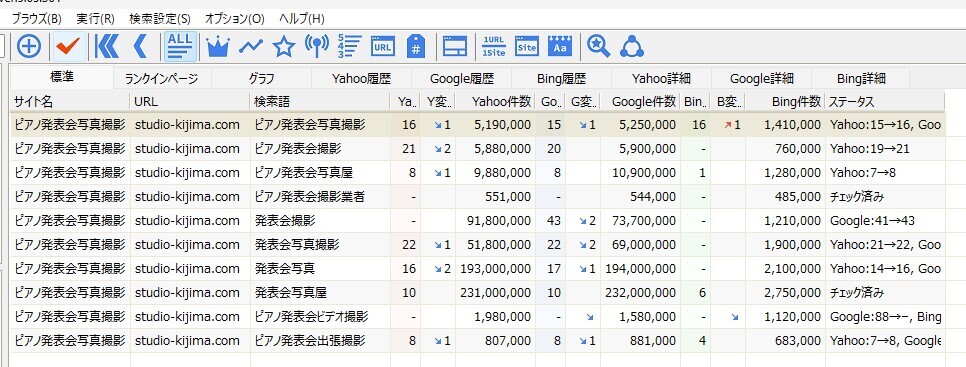This screenshot has height=367, width=966.
Task: Open the line chart trend icon
Action: pos(251,46)
